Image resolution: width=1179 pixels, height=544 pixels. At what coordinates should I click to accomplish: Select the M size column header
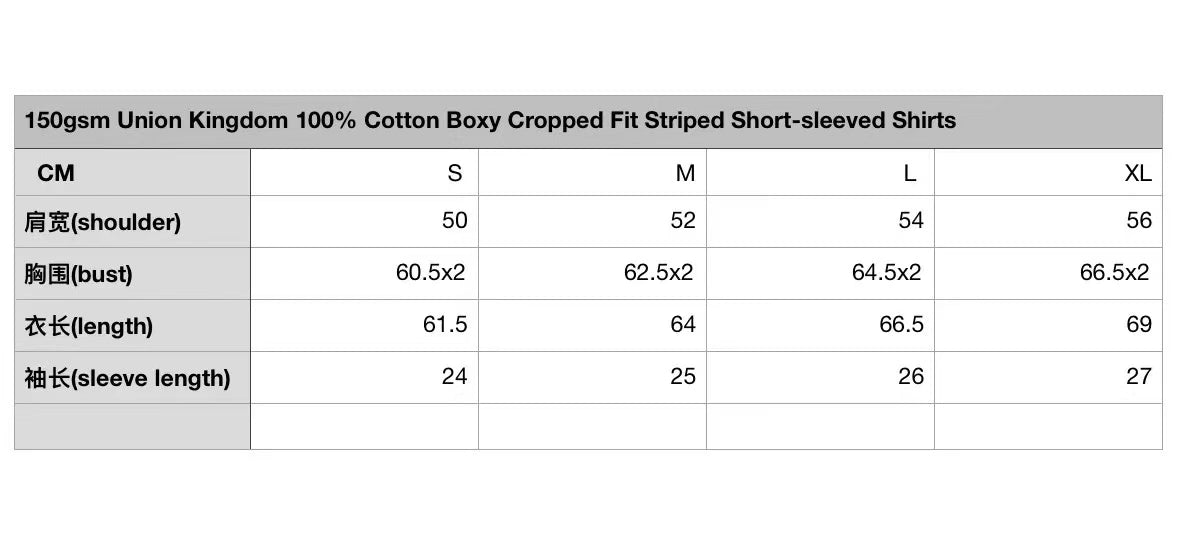593,172
